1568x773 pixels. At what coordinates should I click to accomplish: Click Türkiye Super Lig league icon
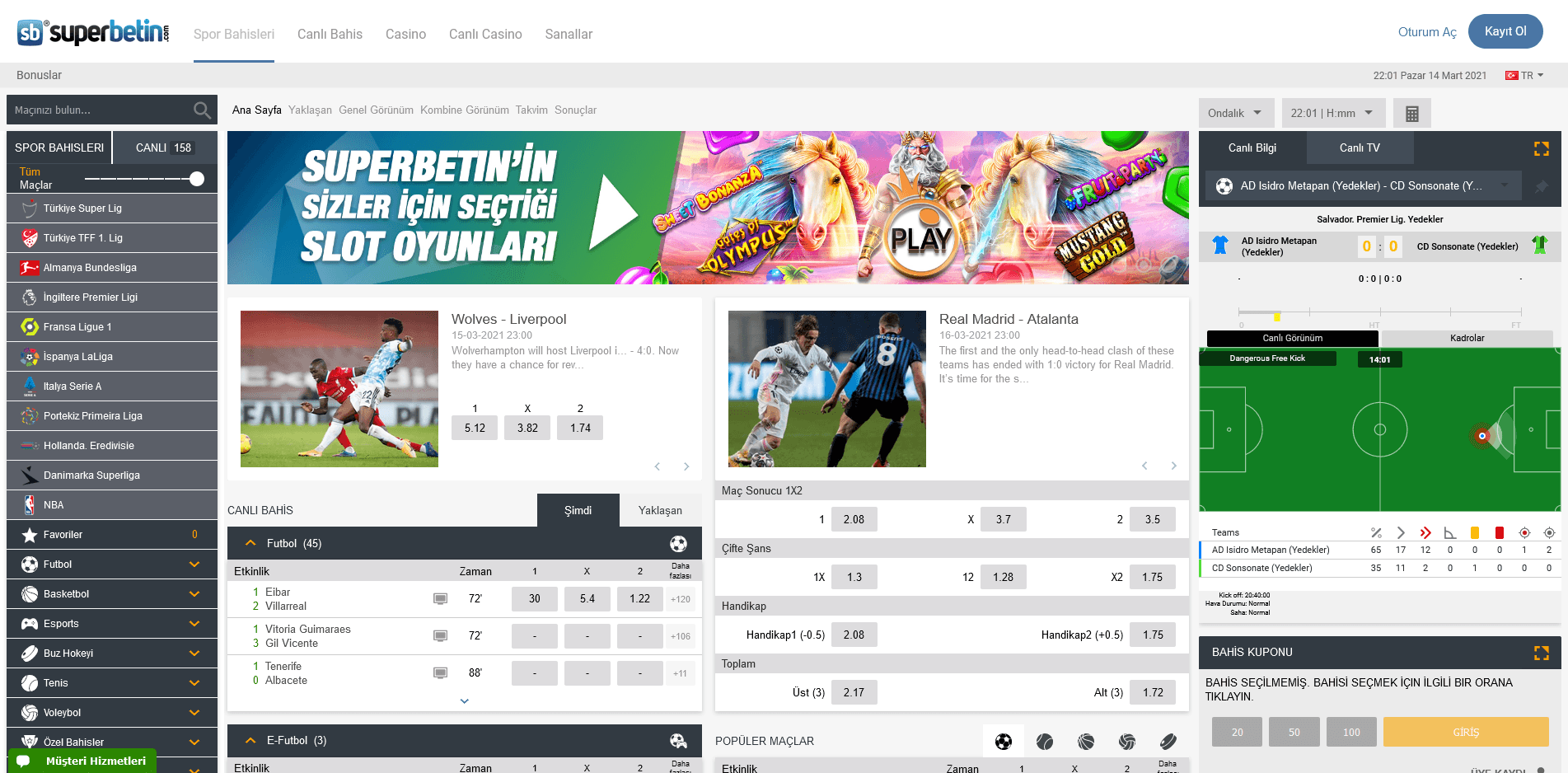pyautogui.click(x=30, y=208)
